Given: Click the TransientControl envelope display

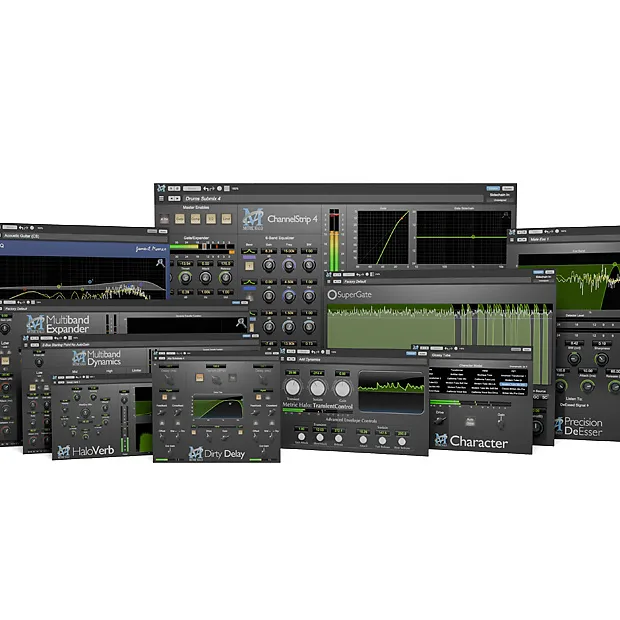Looking at the screenshot, I should click(x=391, y=392).
